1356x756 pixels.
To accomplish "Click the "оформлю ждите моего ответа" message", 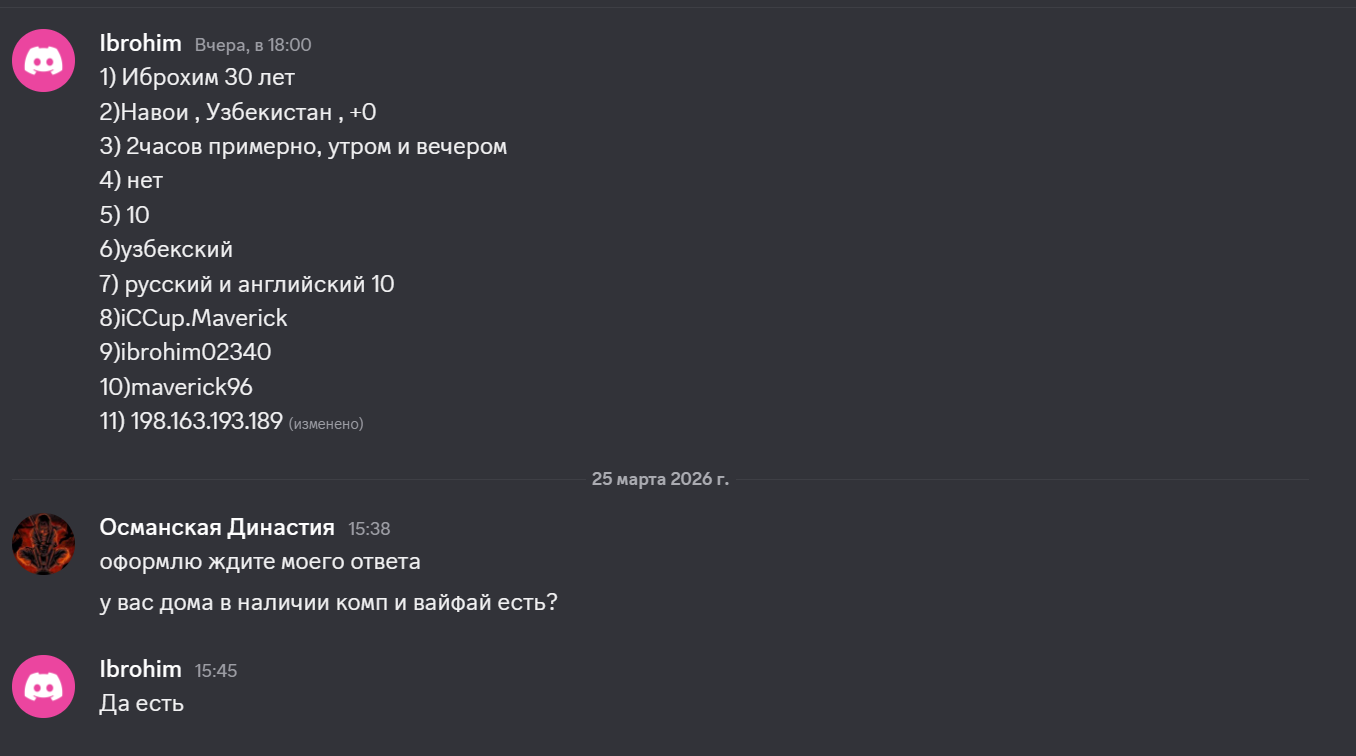I will click(x=260, y=561).
